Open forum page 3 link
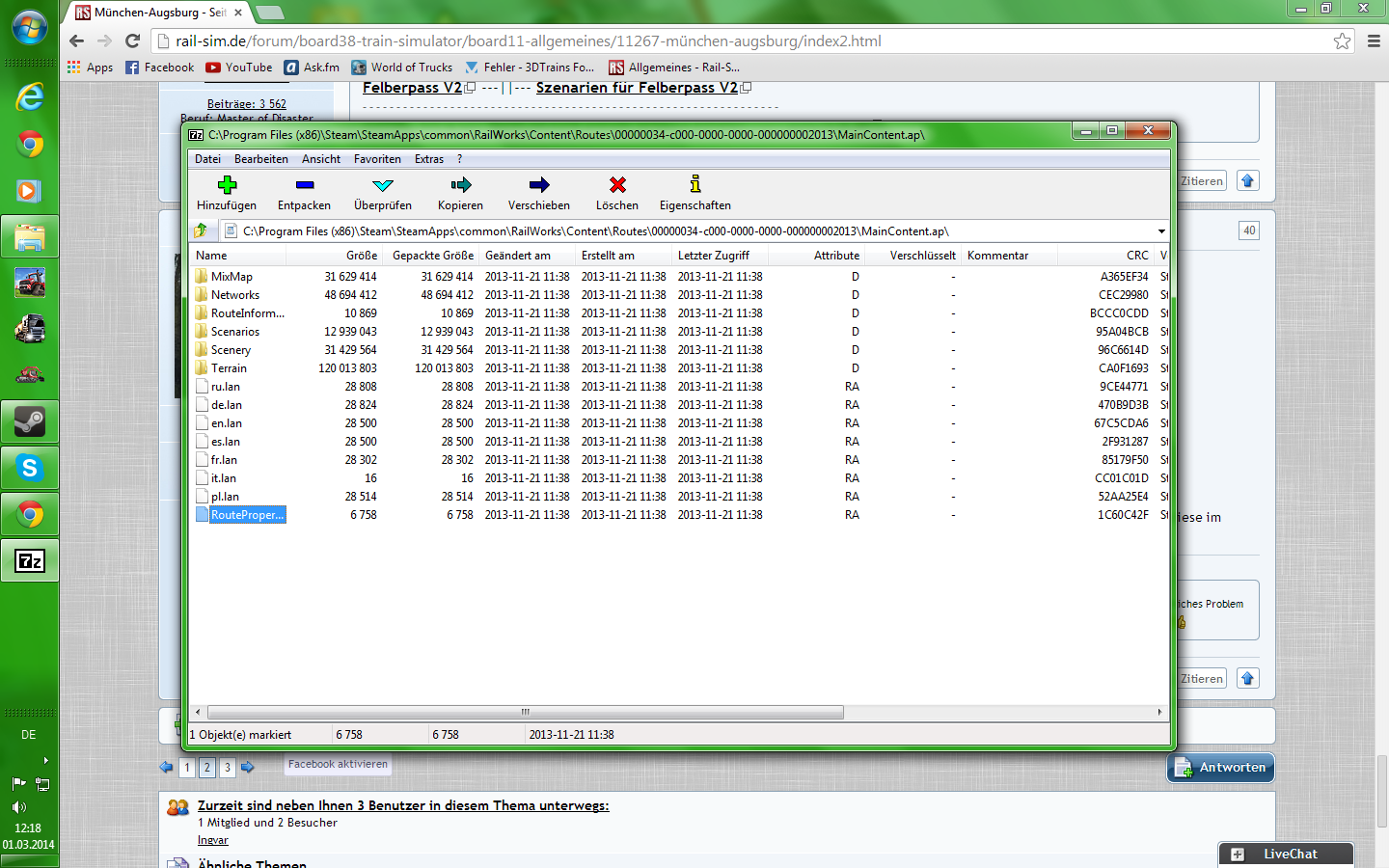Viewport: 1389px width, 868px height. pyautogui.click(x=228, y=768)
